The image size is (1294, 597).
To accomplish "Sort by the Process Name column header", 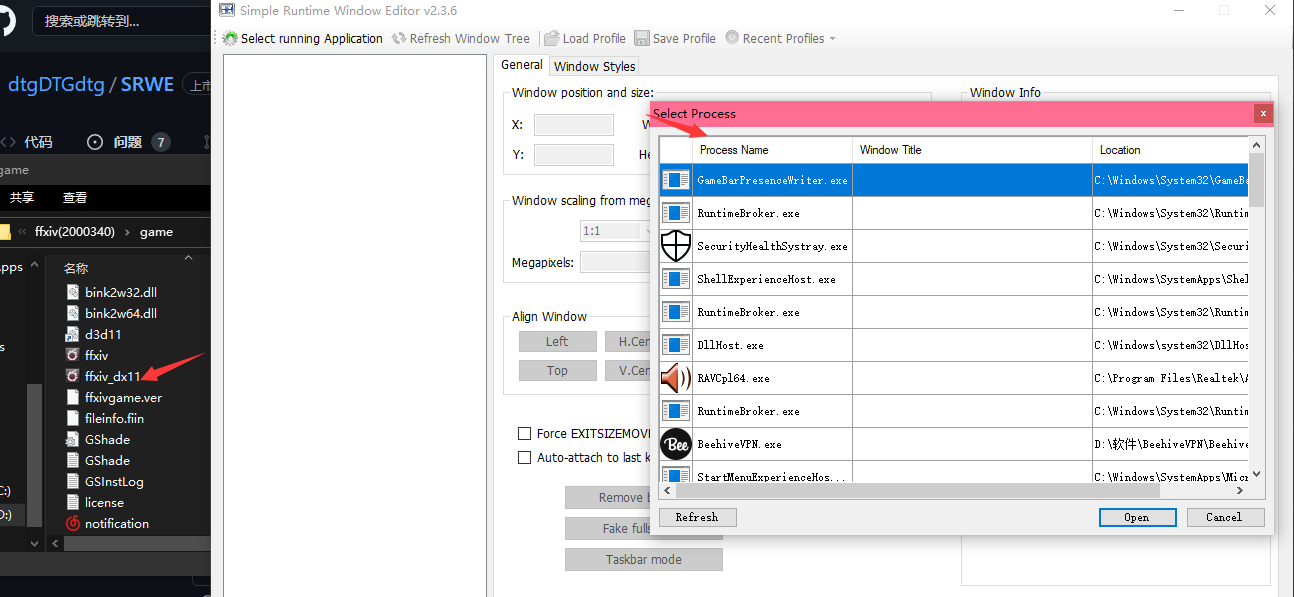I will (772, 150).
